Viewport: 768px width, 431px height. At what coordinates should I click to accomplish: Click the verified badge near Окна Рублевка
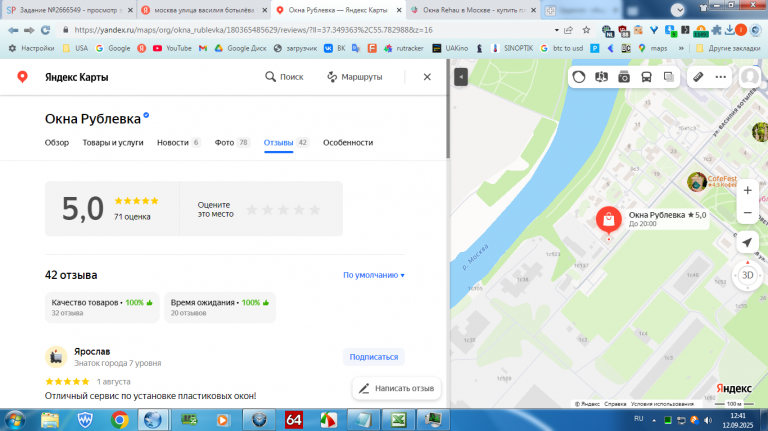(x=146, y=116)
